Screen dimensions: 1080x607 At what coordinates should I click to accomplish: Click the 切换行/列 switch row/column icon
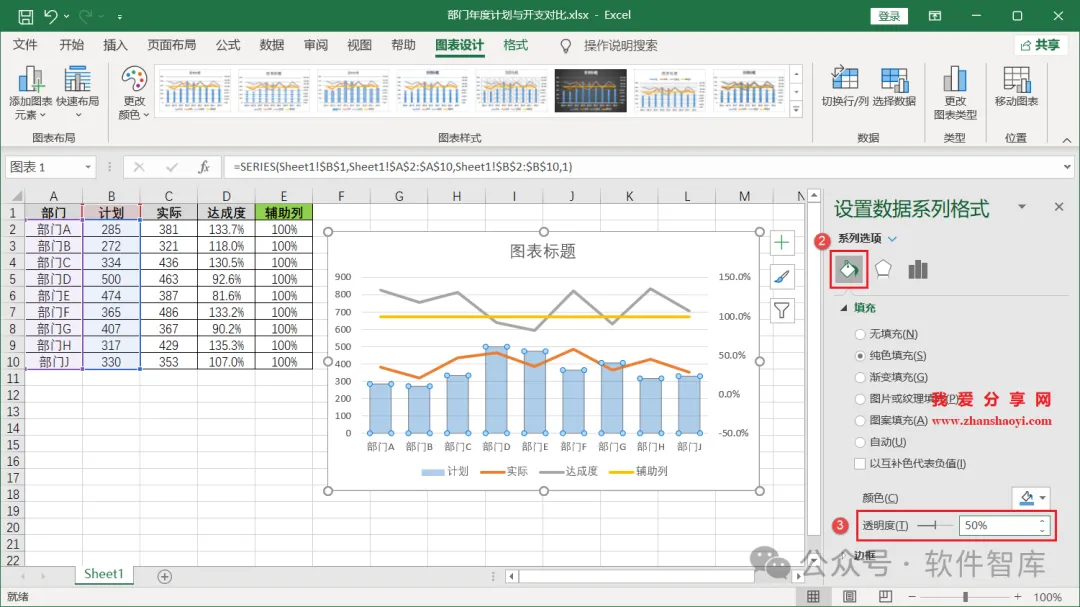click(x=844, y=79)
